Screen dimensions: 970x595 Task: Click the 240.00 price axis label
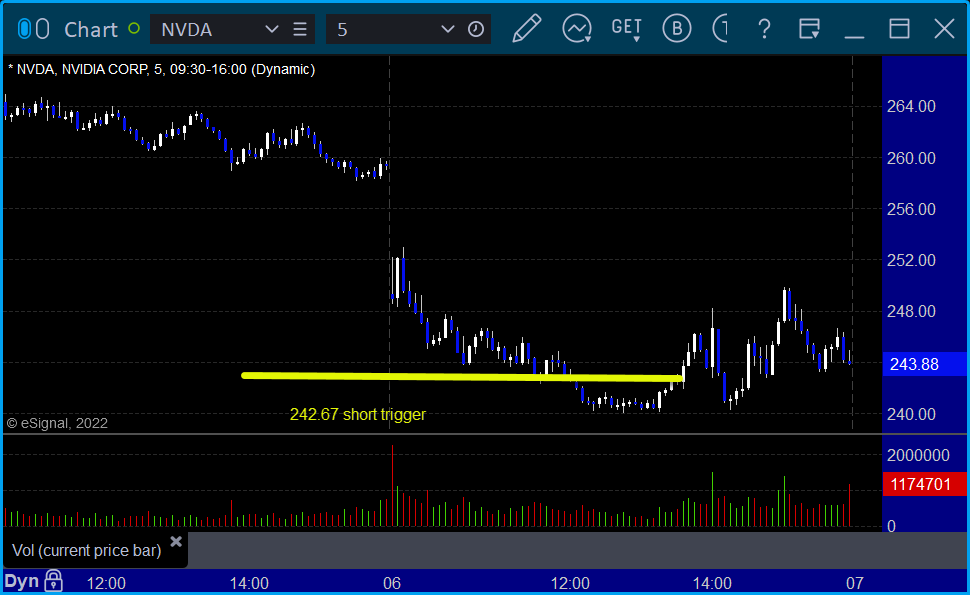point(911,414)
